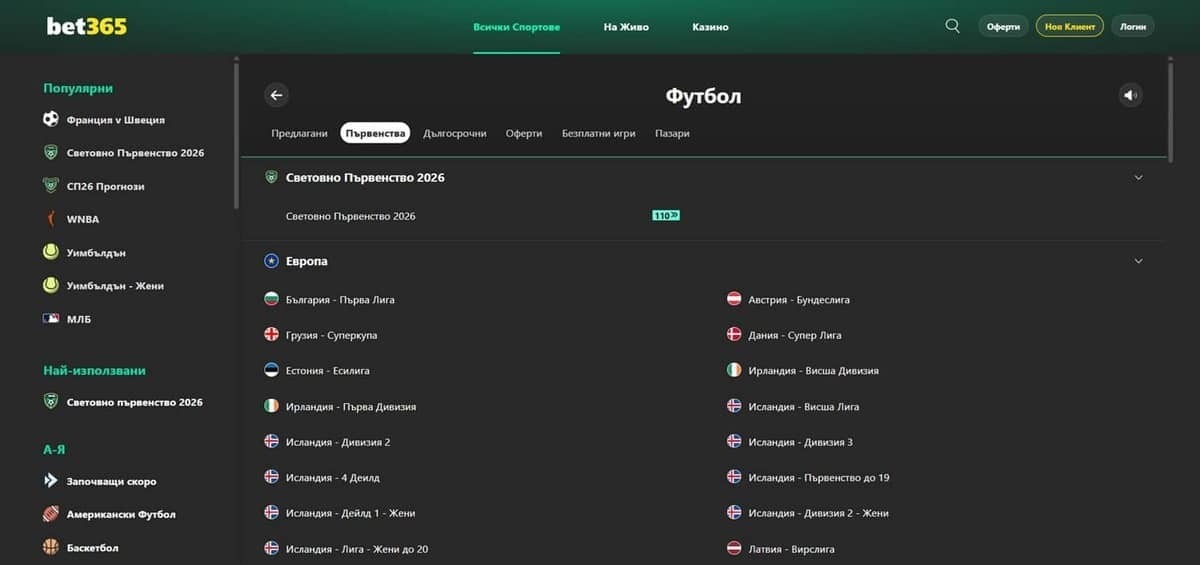Open the Казино section
This screenshot has width=1200, height=565.
click(710, 27)
